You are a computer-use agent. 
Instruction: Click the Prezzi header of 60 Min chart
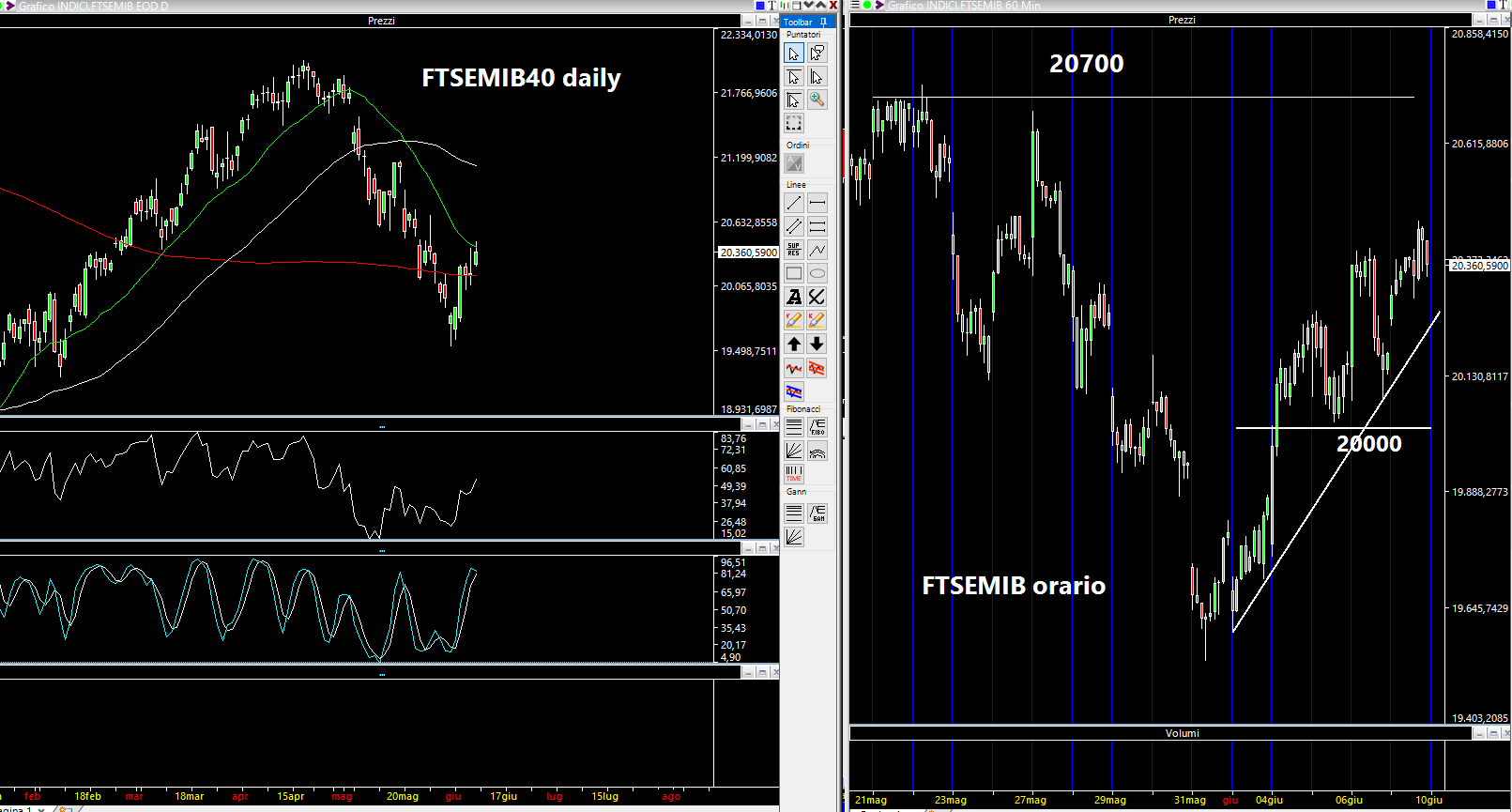tap(1182, 20)
